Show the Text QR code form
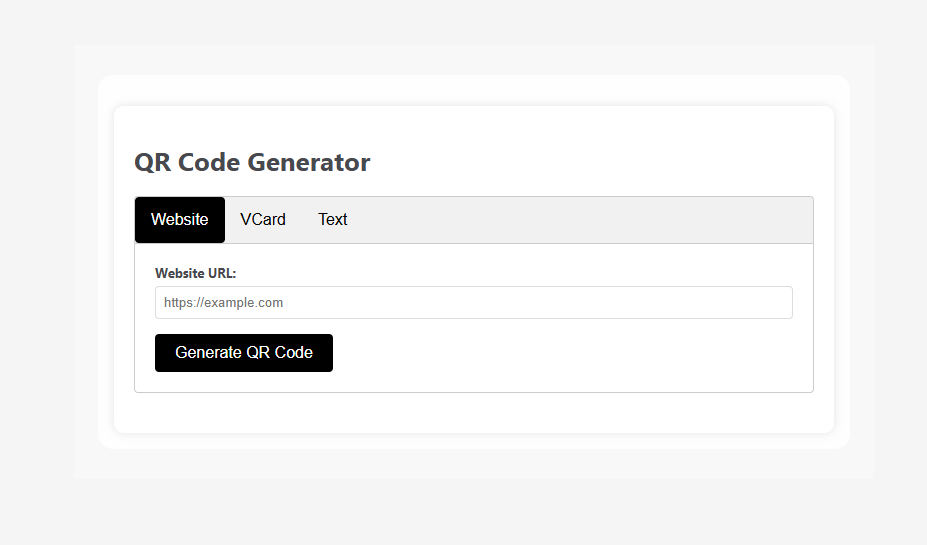This screenshot has height=545, width=927. (x=333, y=220)
